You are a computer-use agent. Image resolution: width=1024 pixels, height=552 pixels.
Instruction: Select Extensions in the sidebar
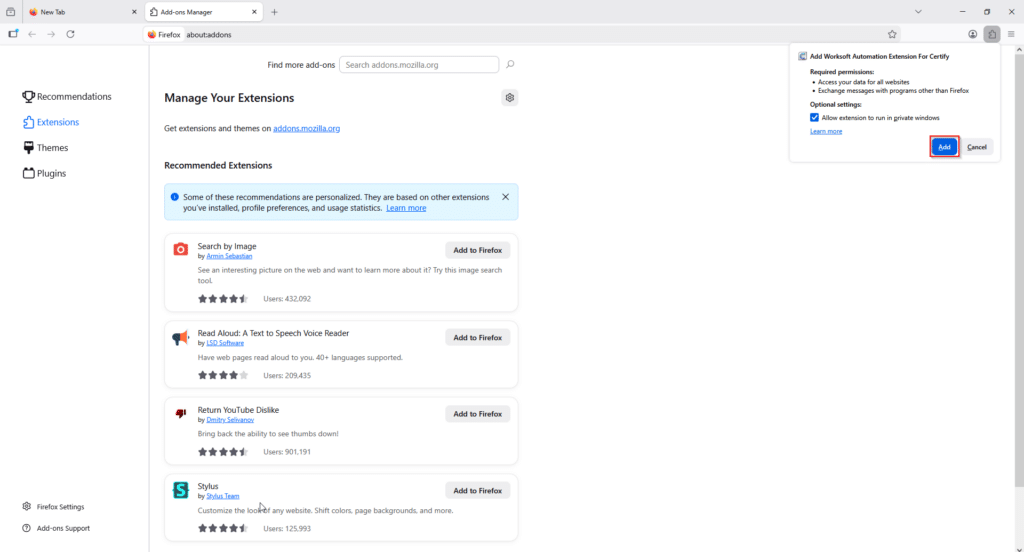coord(51,122)
